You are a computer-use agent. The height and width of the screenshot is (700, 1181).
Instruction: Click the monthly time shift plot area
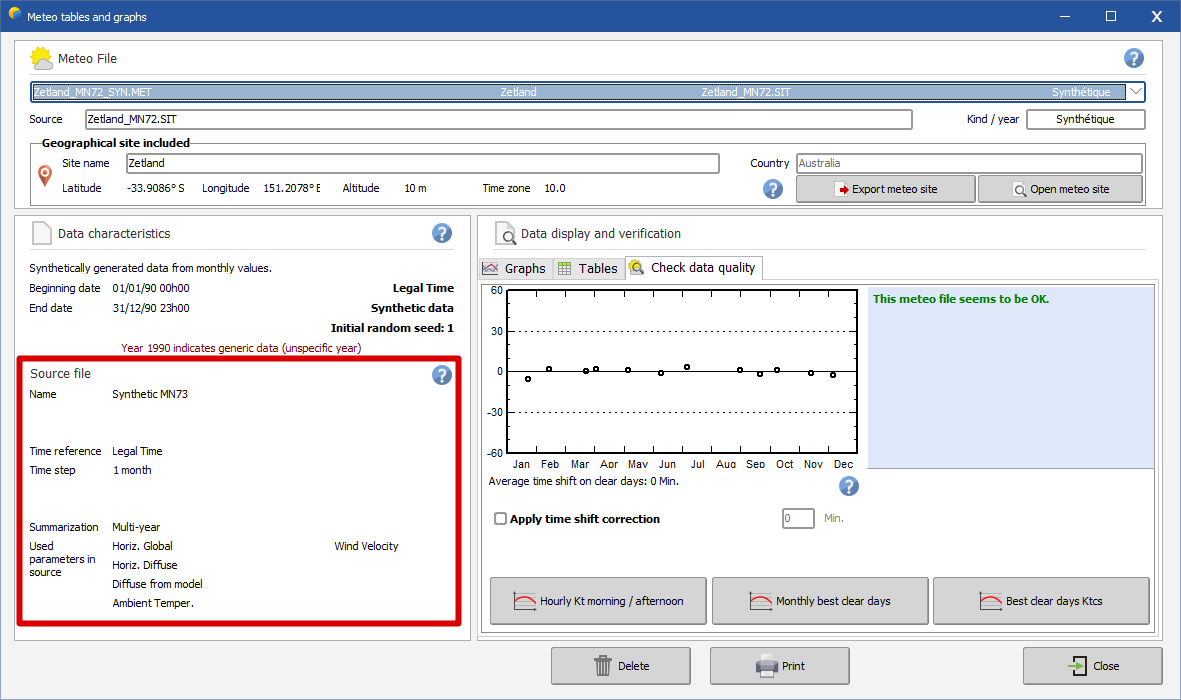[682, 371]
